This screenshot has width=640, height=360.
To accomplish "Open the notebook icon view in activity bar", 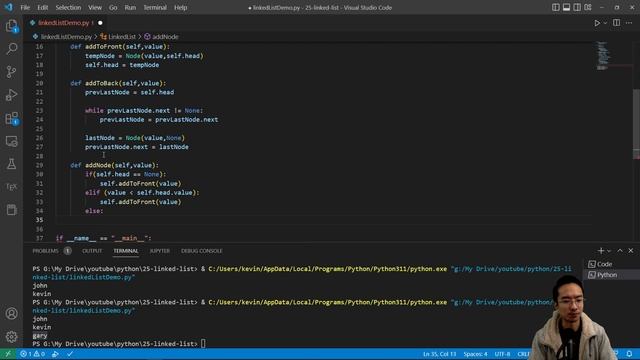I will click(x=11, y=210).
